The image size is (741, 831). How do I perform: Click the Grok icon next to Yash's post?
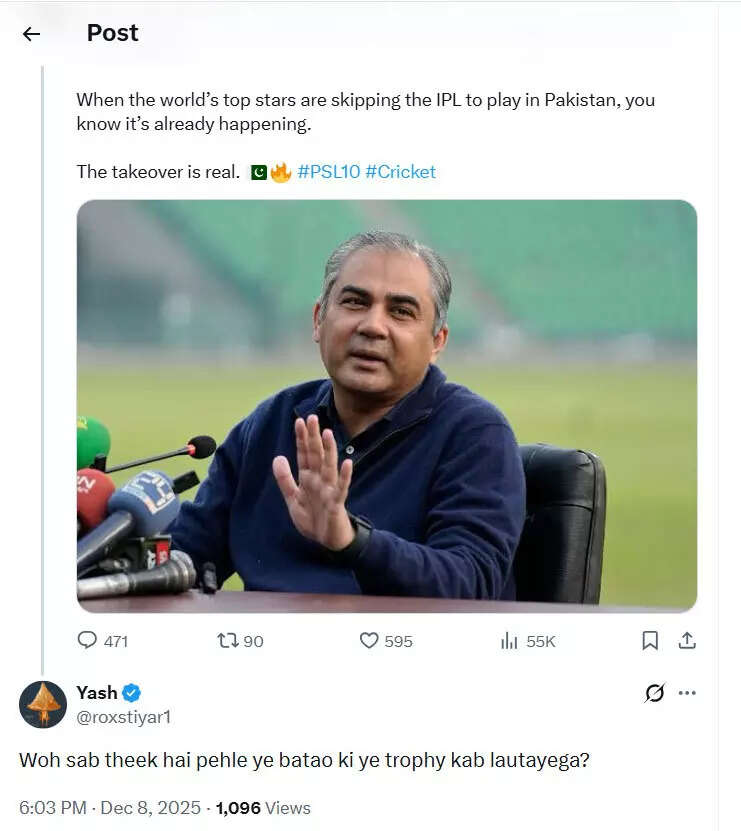point(655,693)
